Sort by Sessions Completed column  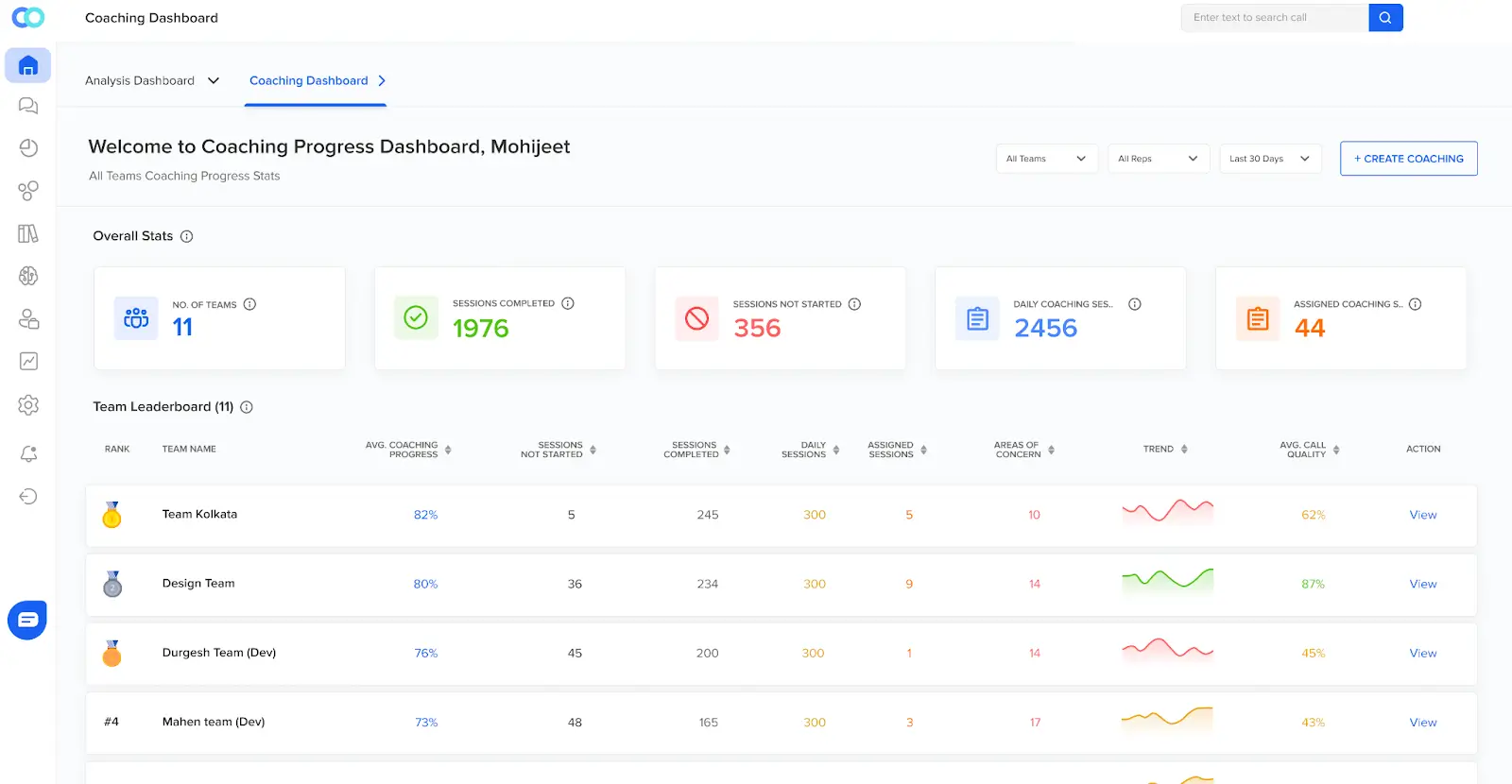pyautogui.click(x=727, y=450)
